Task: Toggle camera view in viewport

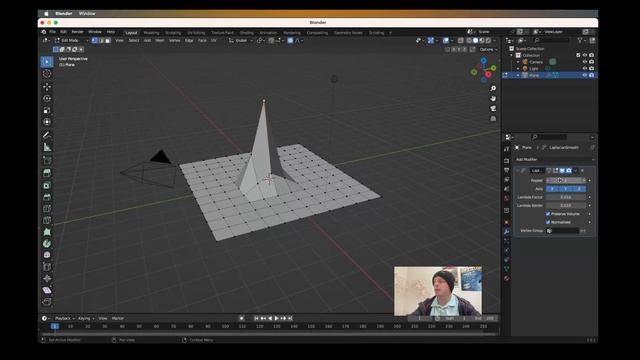Action: 493,109
